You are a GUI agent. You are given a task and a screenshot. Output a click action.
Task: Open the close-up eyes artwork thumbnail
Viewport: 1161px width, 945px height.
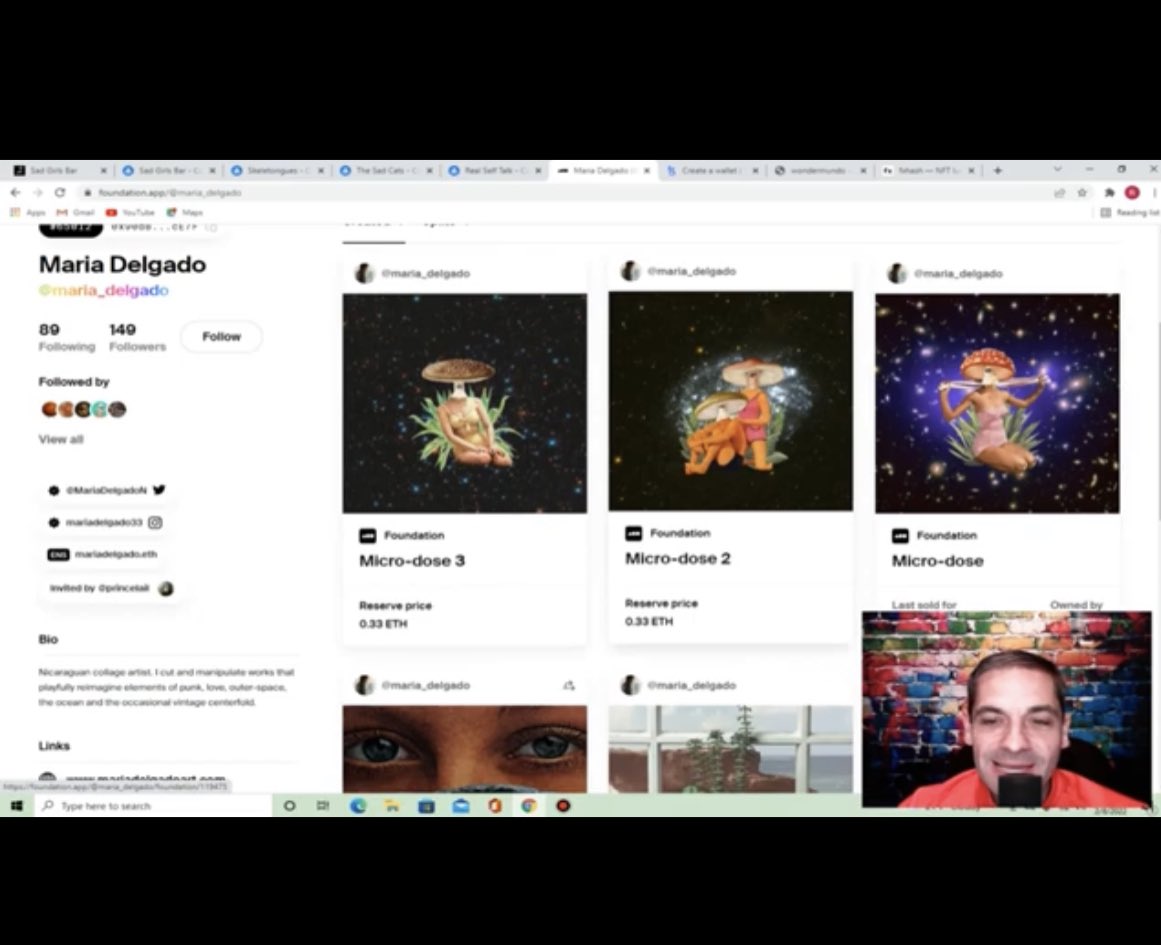point(464,748)
